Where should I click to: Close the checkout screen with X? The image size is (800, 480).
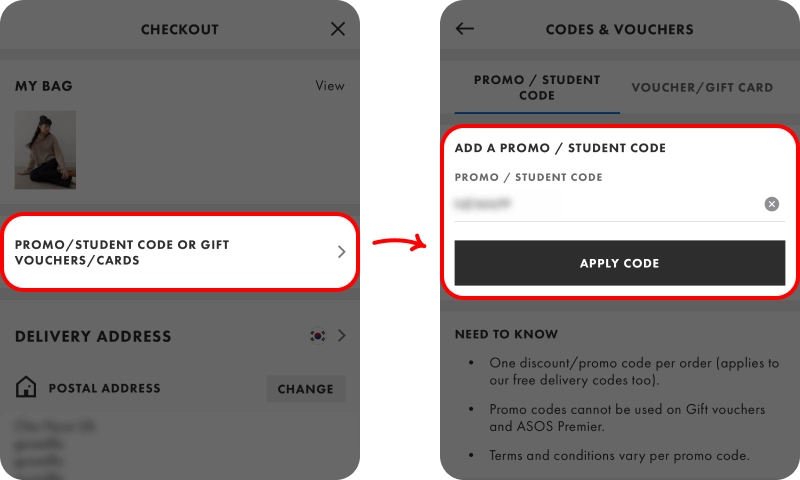click(338, 29)
